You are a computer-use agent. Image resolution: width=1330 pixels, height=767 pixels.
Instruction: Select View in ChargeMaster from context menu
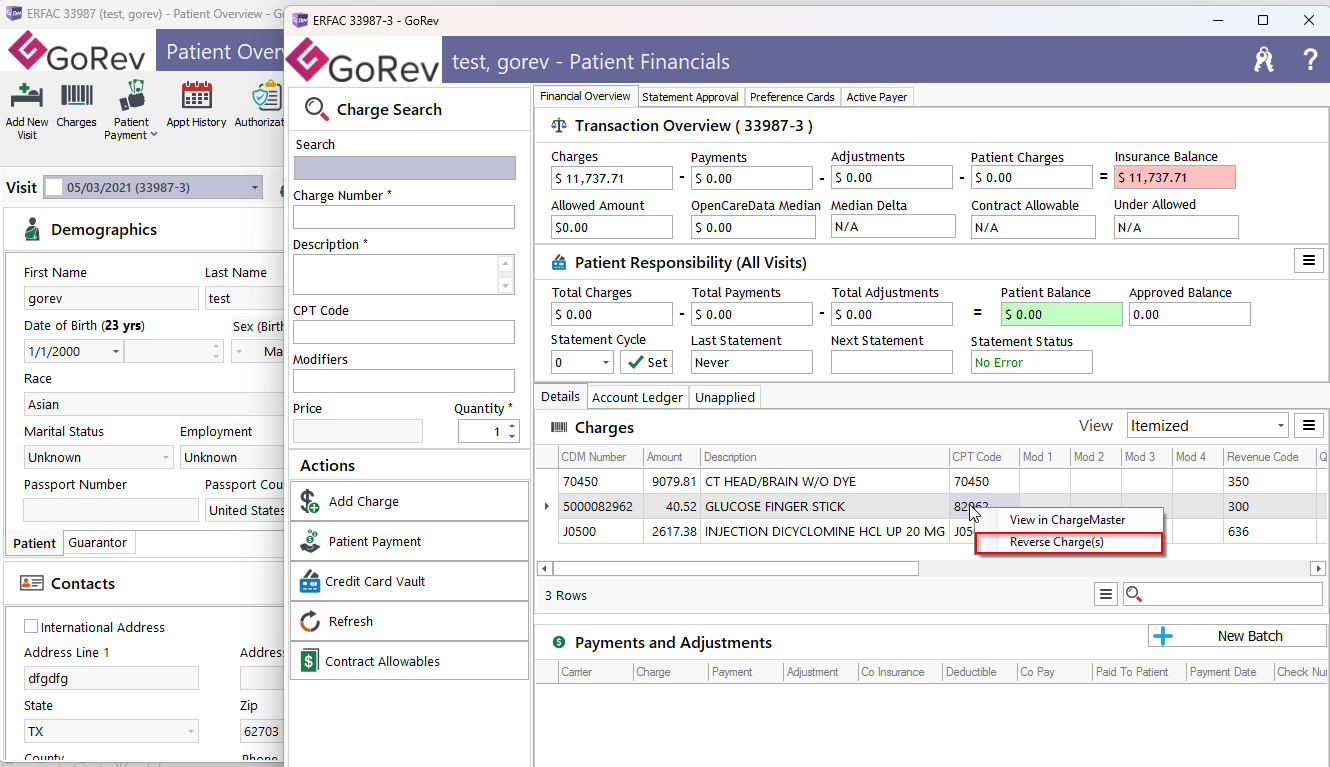tap(1069, 520)
